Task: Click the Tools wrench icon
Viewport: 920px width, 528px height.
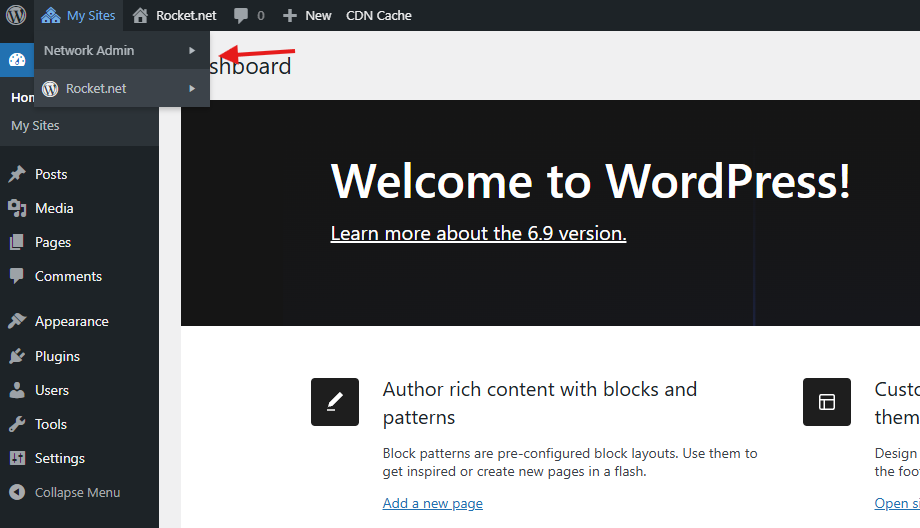Action: click(17, 424)
